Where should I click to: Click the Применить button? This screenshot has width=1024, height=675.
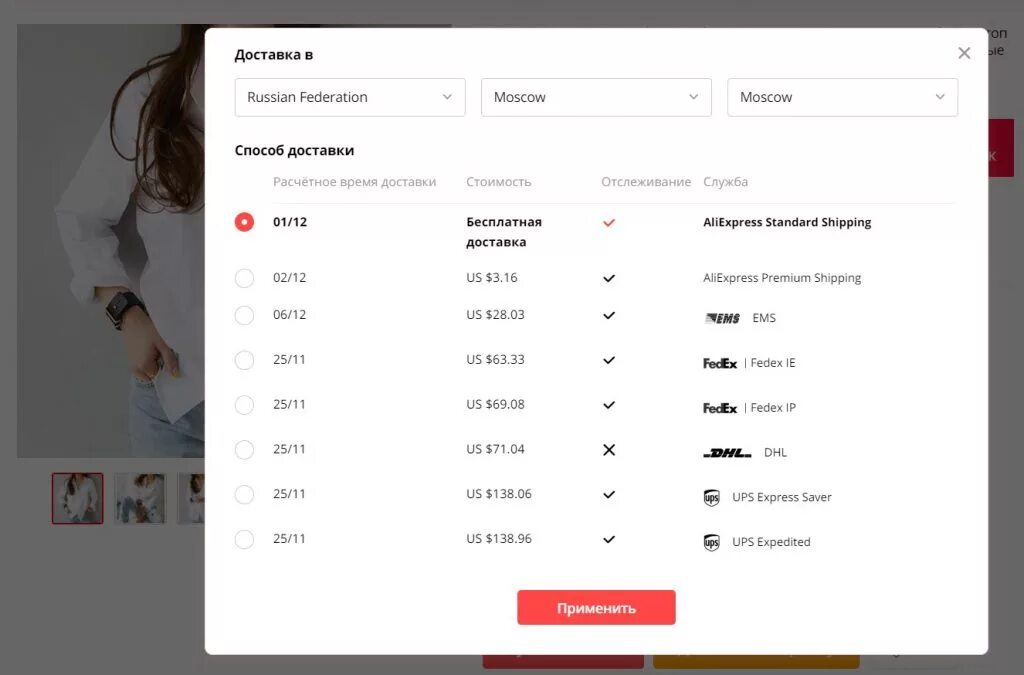click(596, 608)
